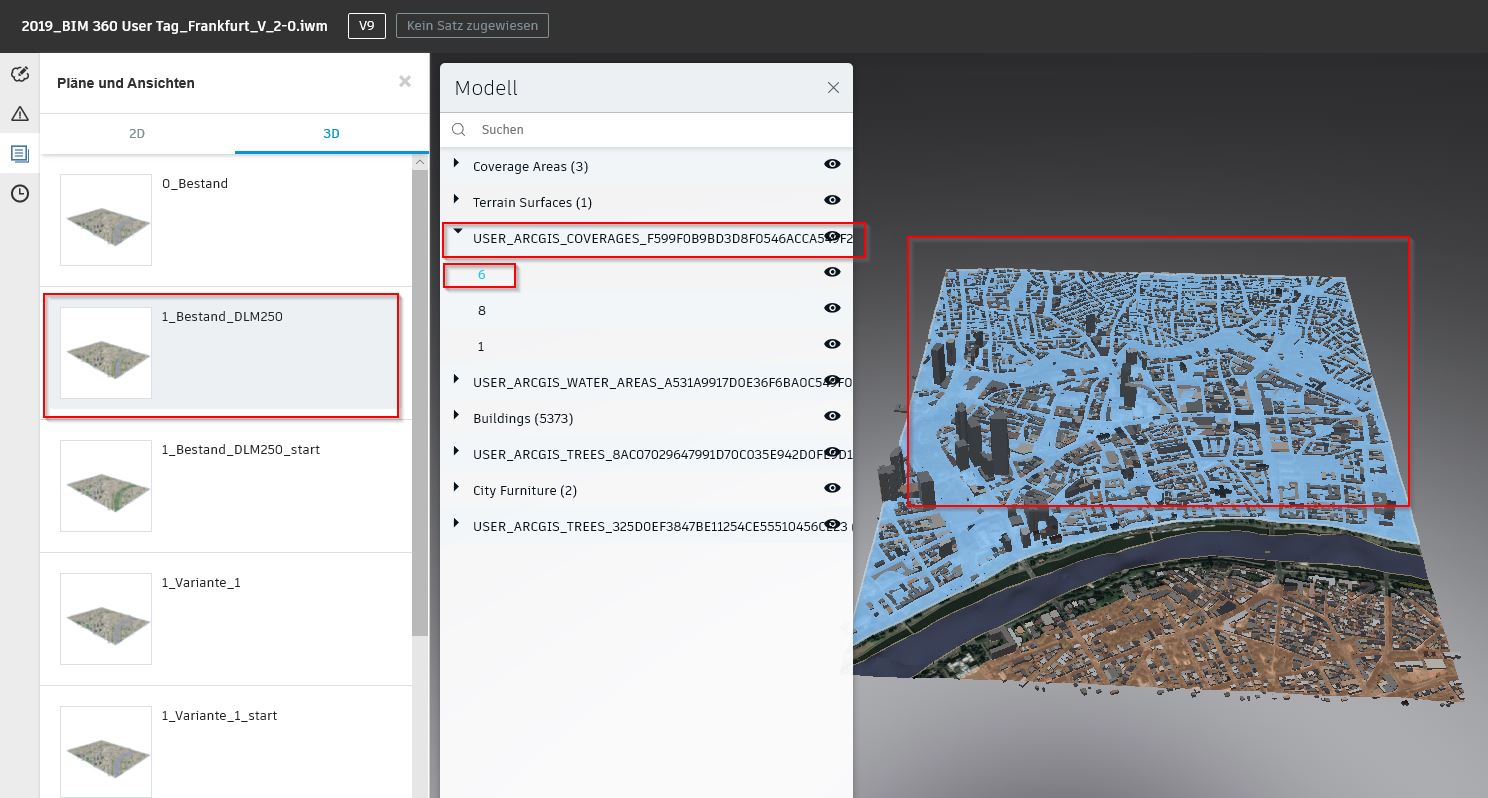The height and width of the screenshot is (798, 1488).
Task: Collapse the USER_ARCGIS_COVERAGES layer group
Action: click(x=457, y=231)
